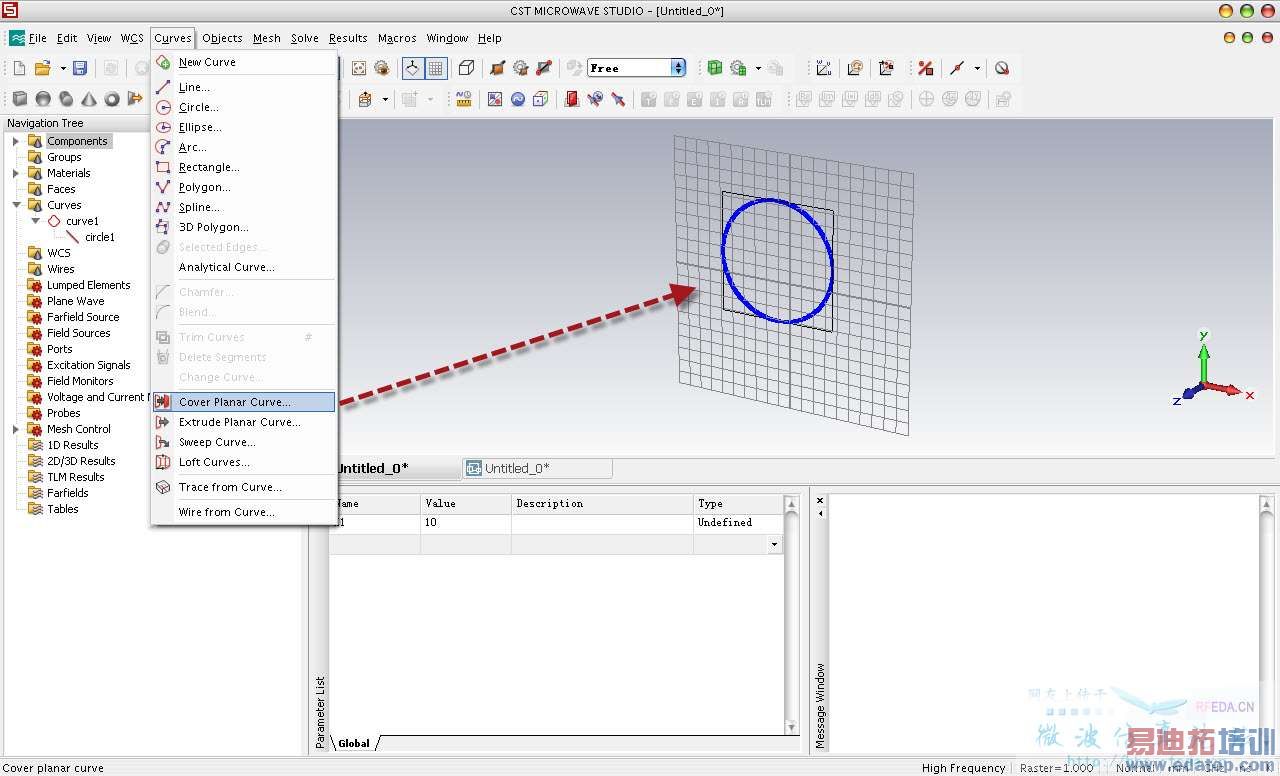
Task: Collapse the Curves tree node
Action: [16, 205]
